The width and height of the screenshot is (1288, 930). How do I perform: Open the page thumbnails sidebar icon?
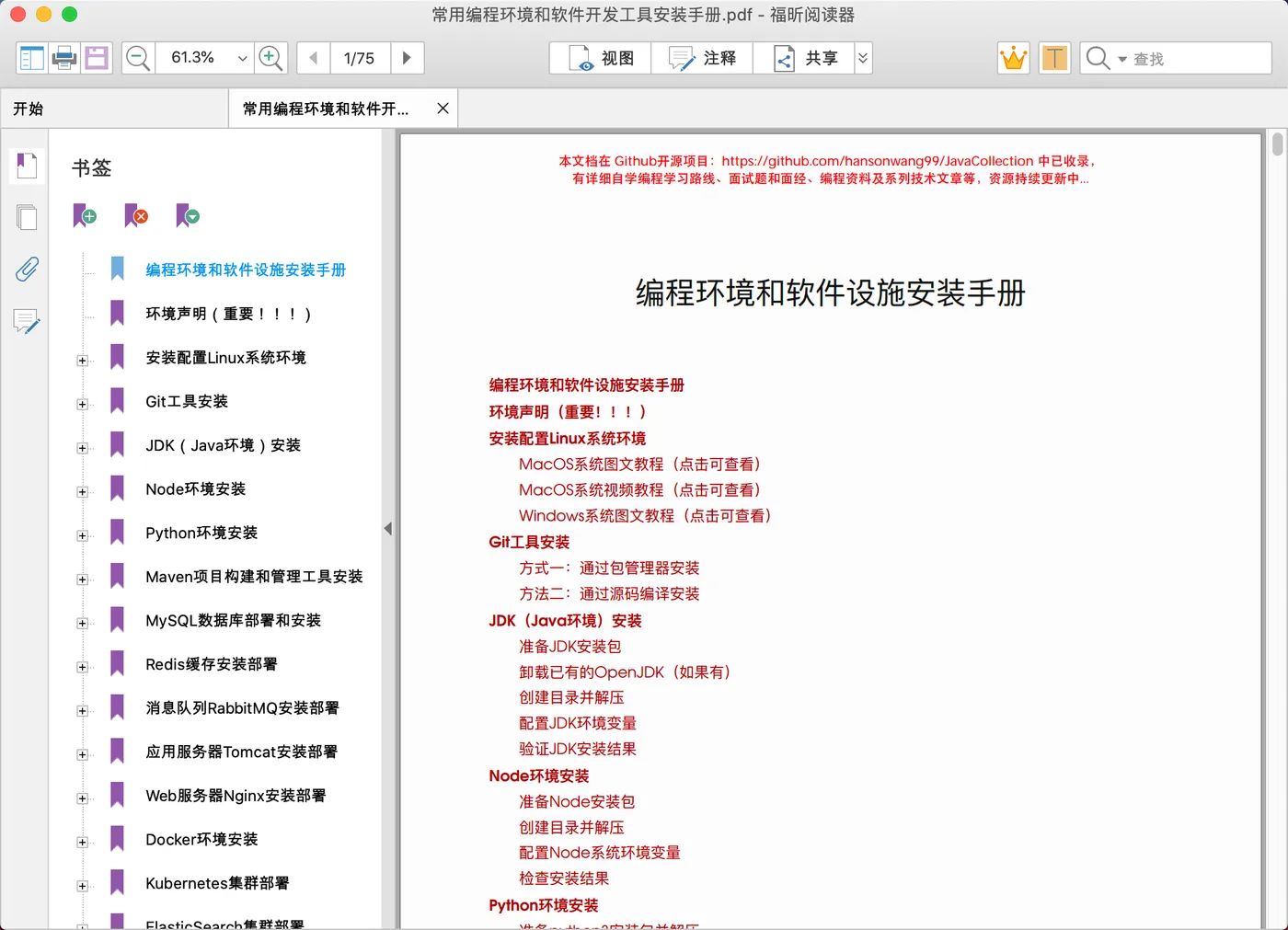pyautogui.click(x=27, y=217)
